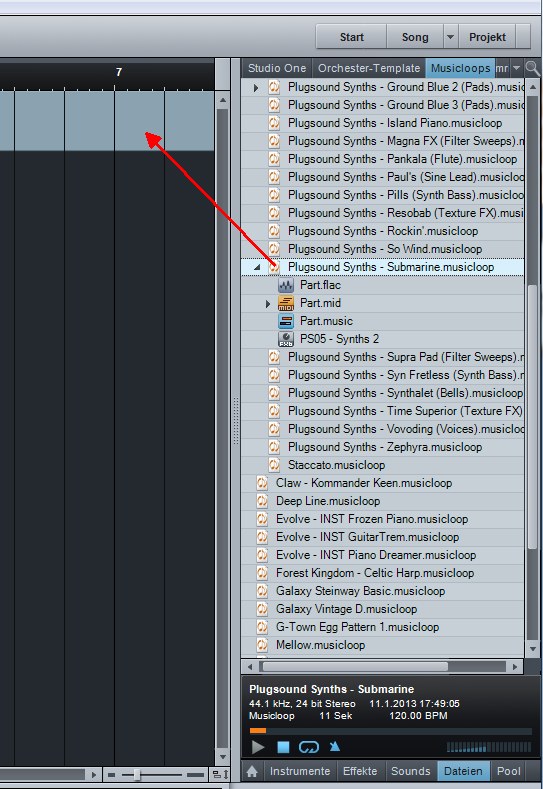Switch to the Song page
The image size is (543, 789).
[x=415, y=37]
